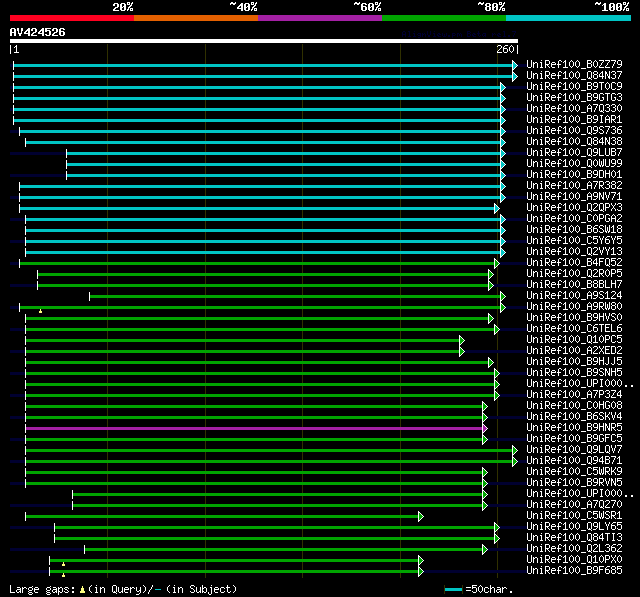The width and height of the screenshot is (640, 597).
Task: Click the UniRef100_Q2VY13 entry
Action: pos(574,251)
